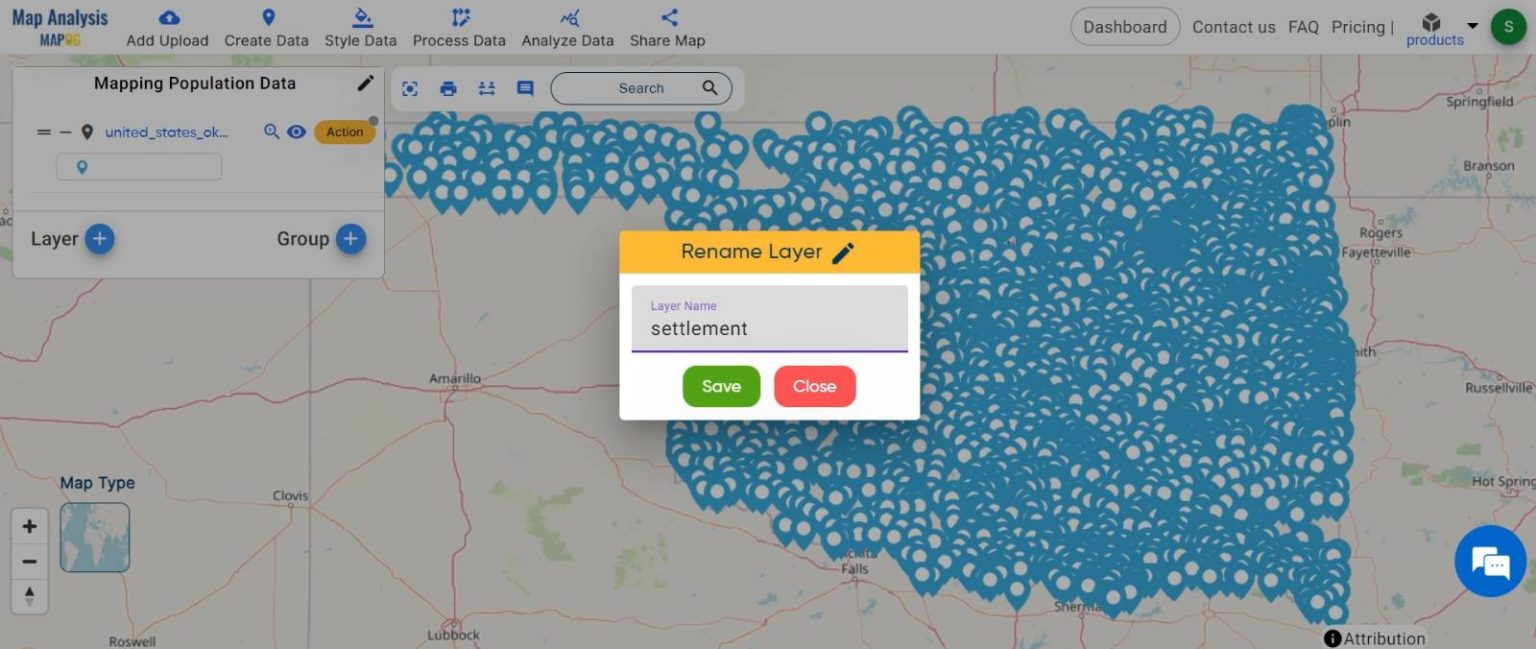The image size is (1536, 649).
Task: Click the pencil icon in Rename Layer header
Action: 843,253
